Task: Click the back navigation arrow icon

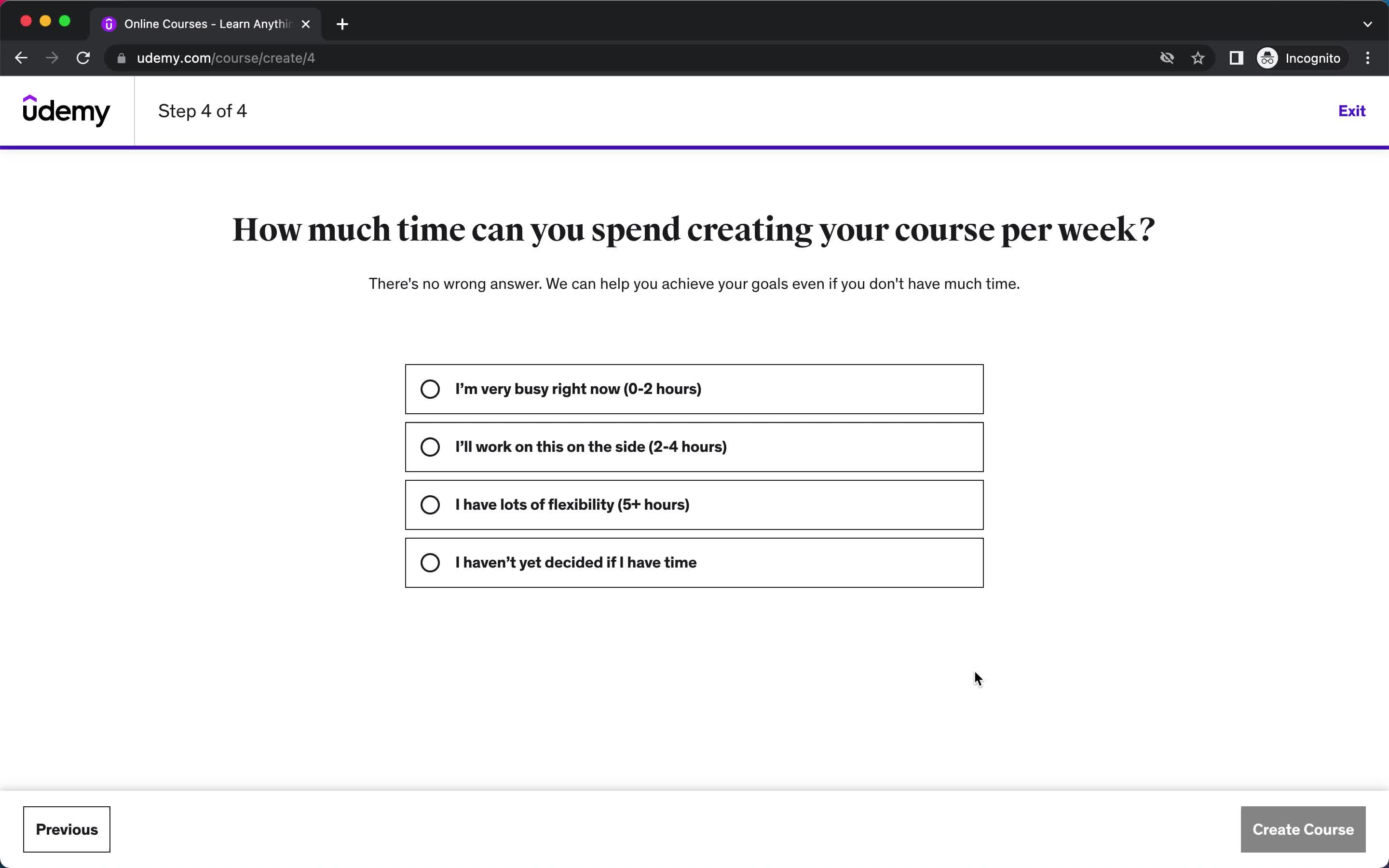Action: 21,57
